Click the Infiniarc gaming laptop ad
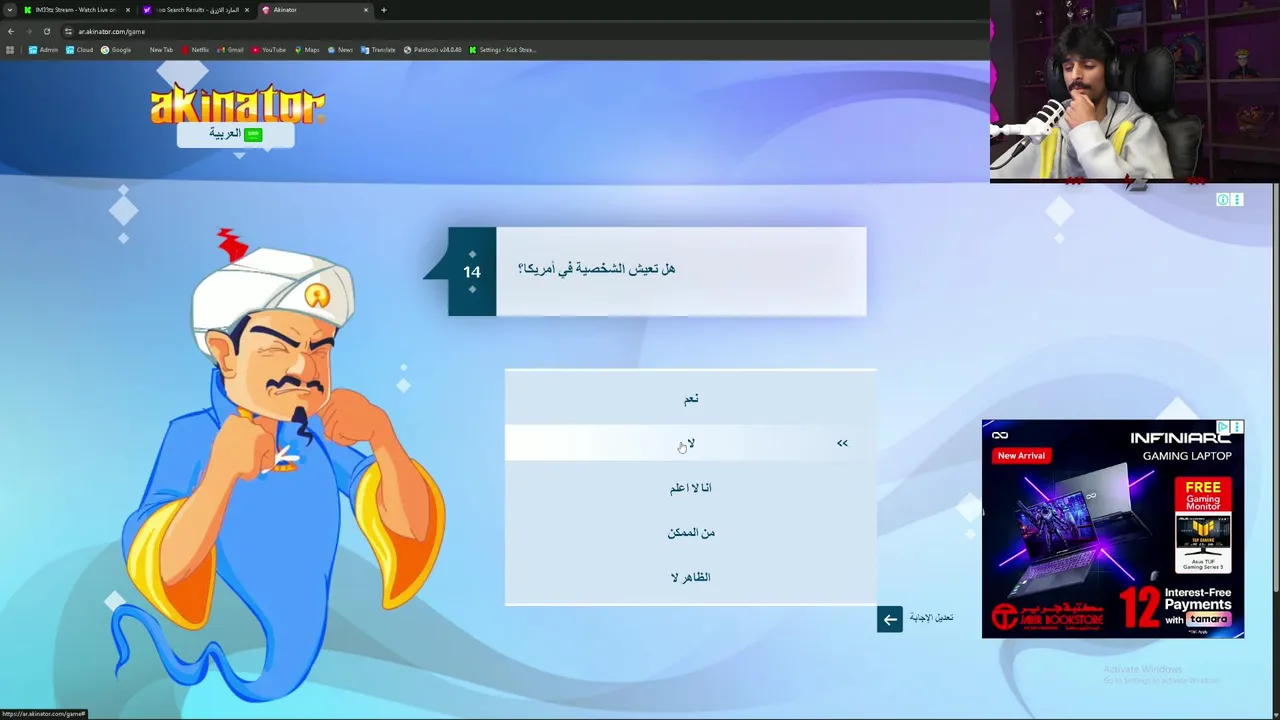 (1113, 529)
